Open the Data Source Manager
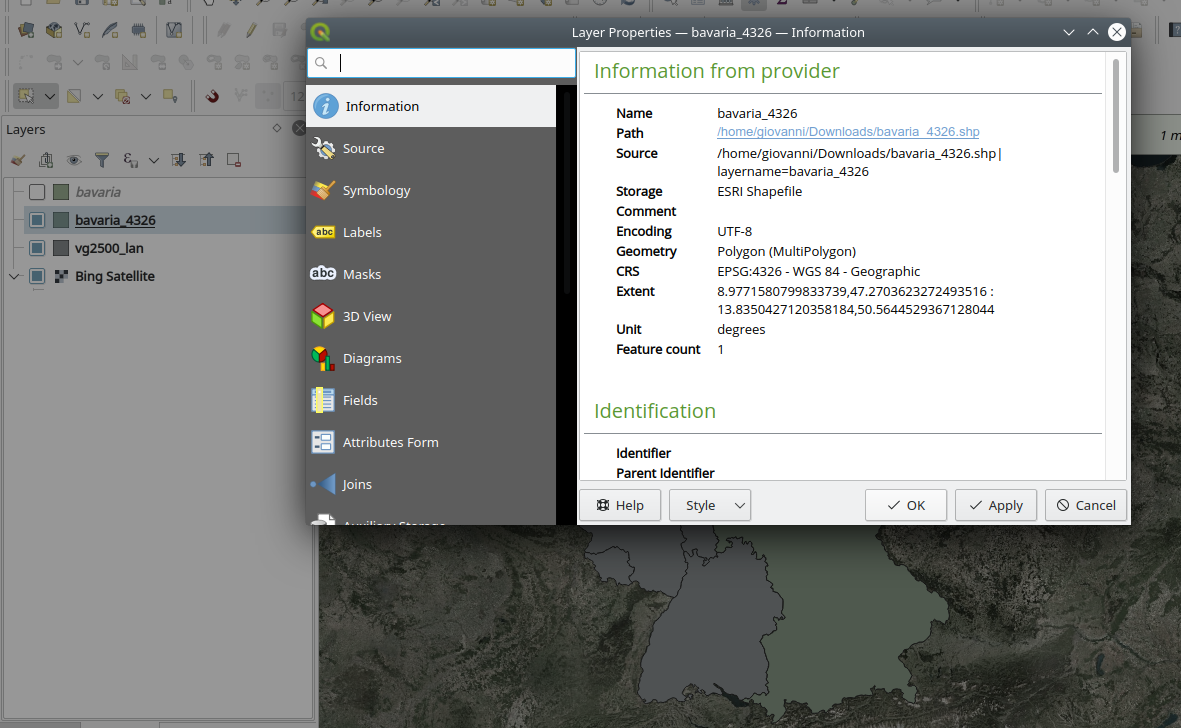 (x=26, y=30)
